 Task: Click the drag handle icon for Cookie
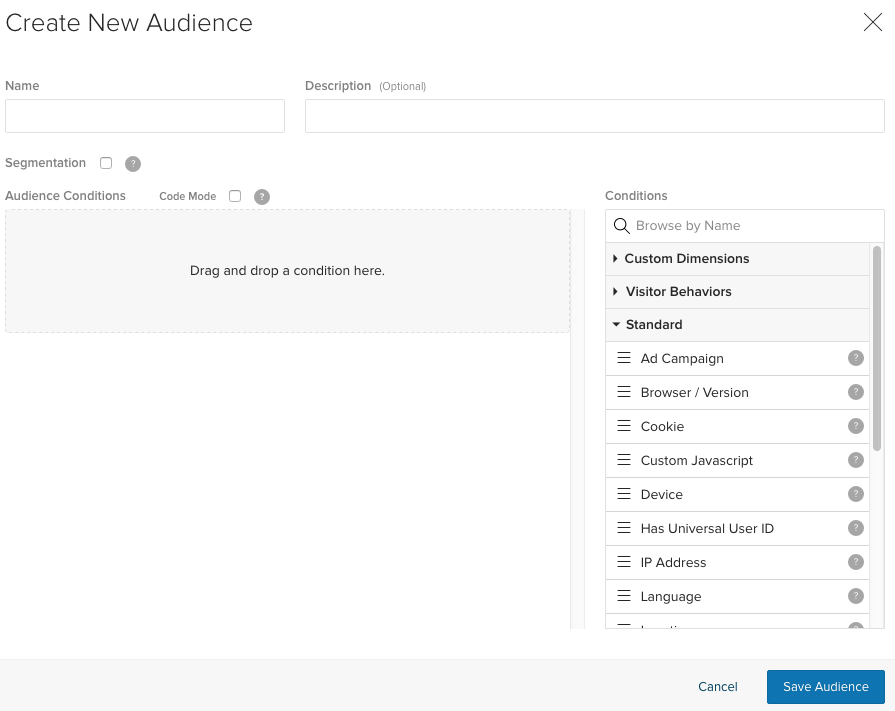624,426
